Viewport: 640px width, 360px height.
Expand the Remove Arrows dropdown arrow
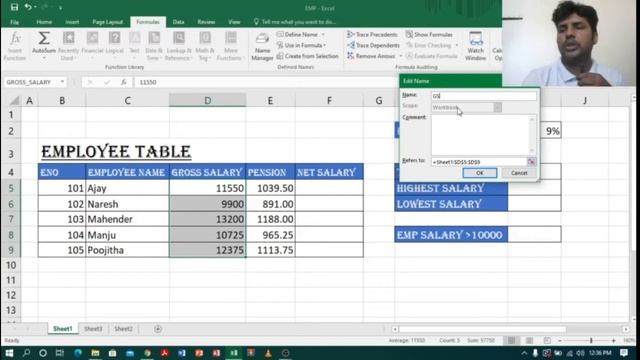pos(400,56)
